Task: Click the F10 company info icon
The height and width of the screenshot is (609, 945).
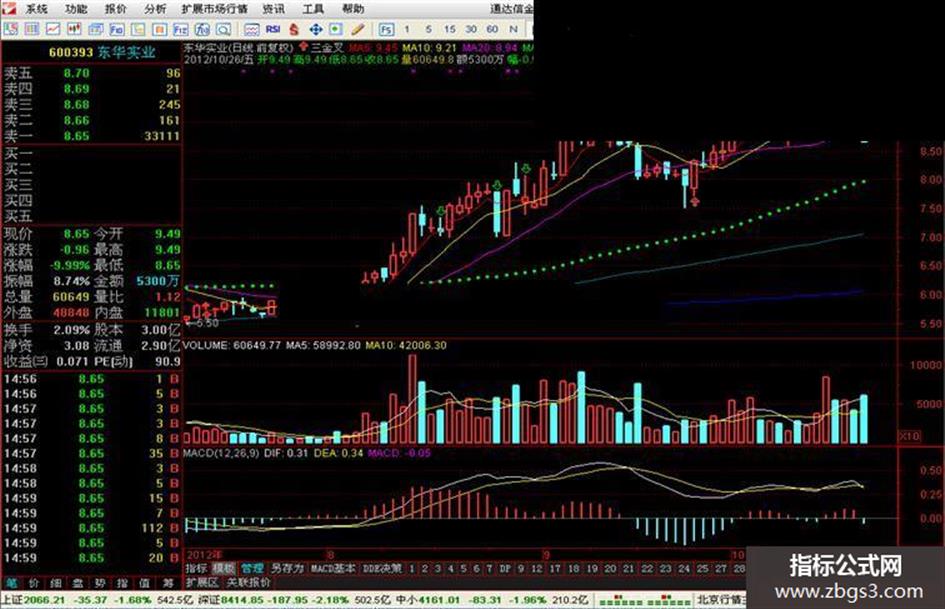Action: coord(116,28)
